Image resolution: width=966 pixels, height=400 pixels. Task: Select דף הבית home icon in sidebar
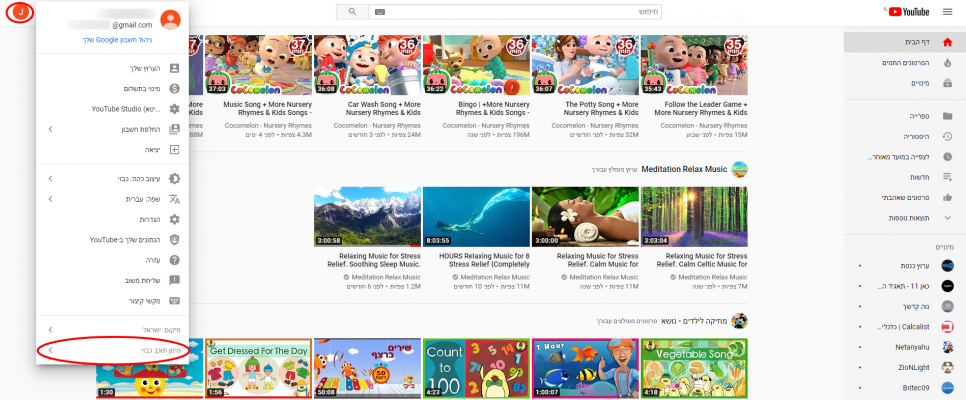point(948,43)
